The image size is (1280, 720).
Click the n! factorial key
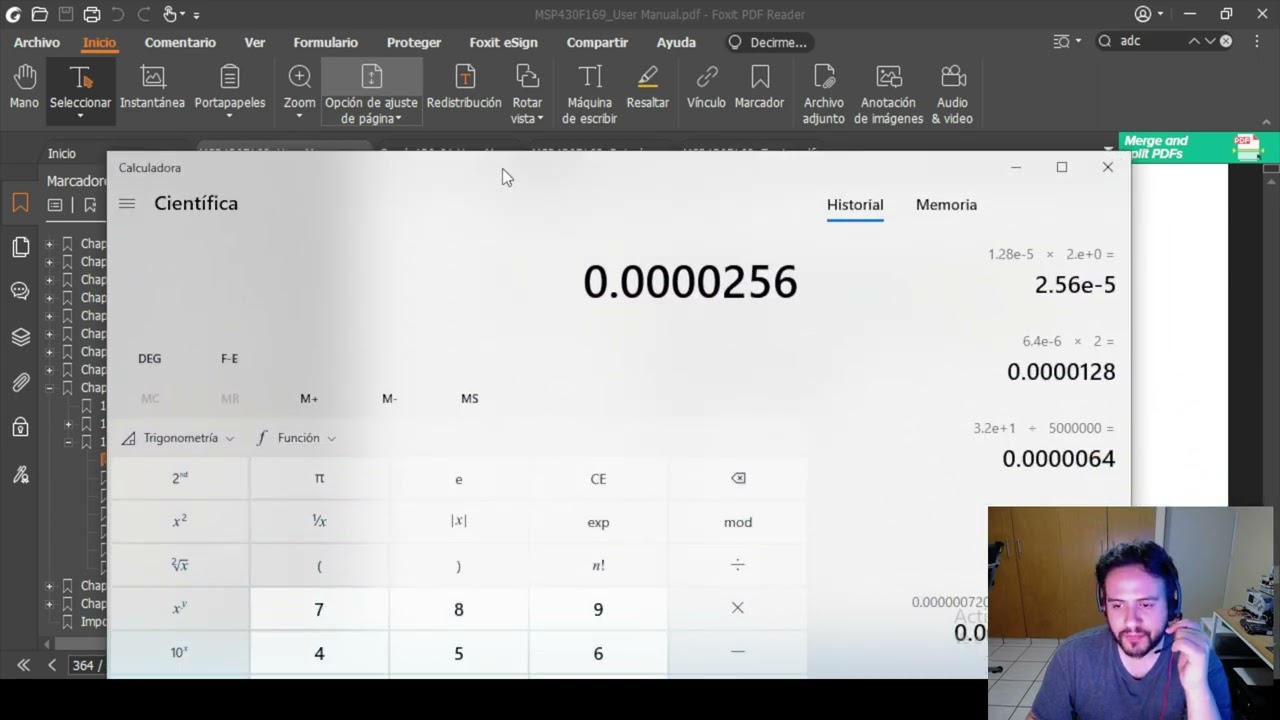point(598,565)
